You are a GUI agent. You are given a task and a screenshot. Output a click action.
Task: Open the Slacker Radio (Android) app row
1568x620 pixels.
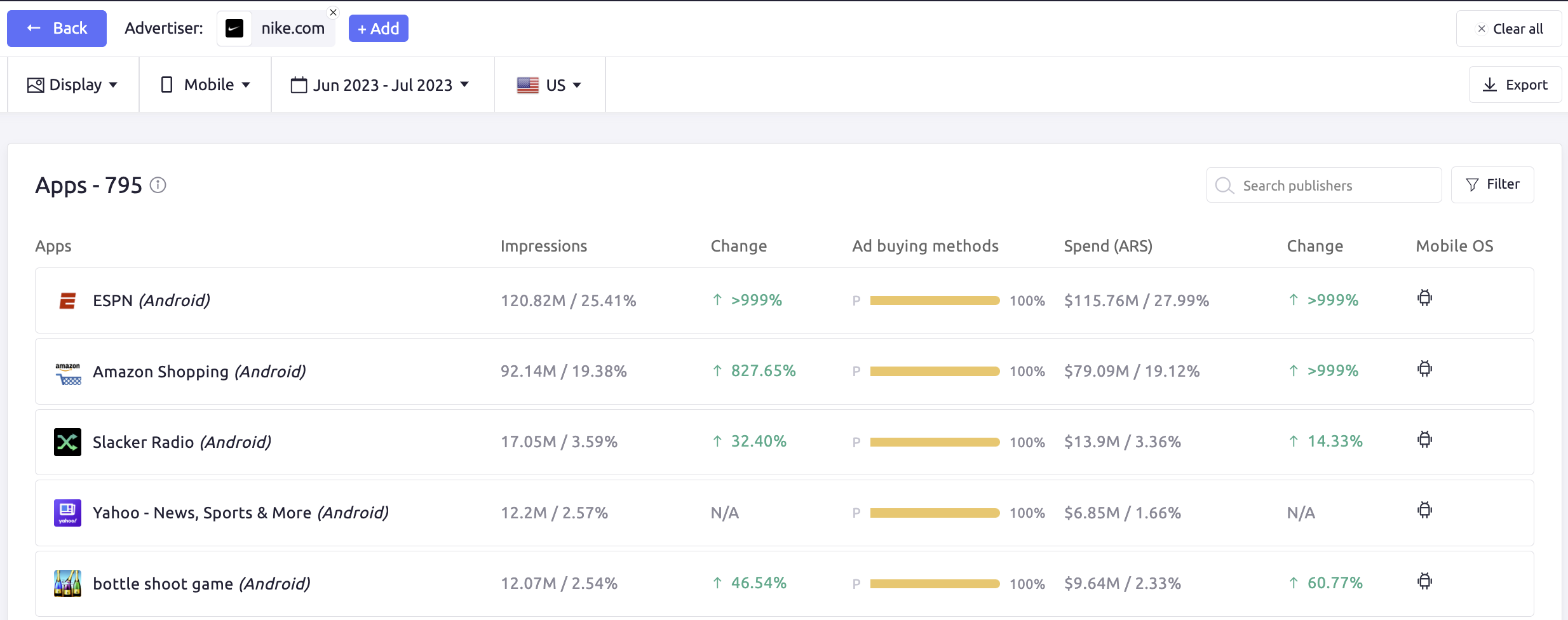point(785,442)
